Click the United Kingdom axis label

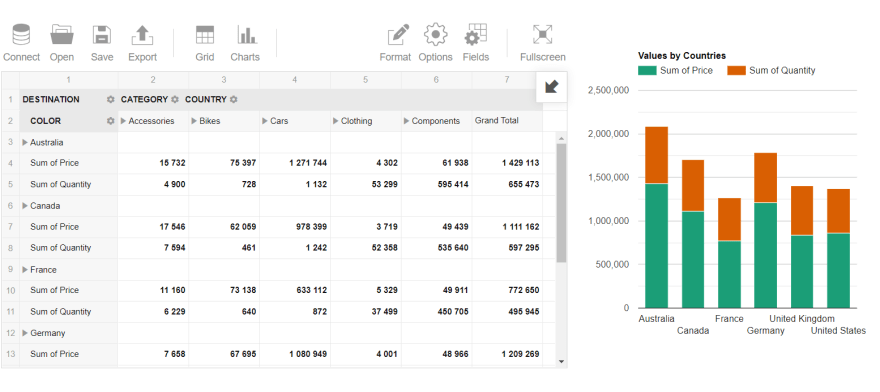coord(801,319)
